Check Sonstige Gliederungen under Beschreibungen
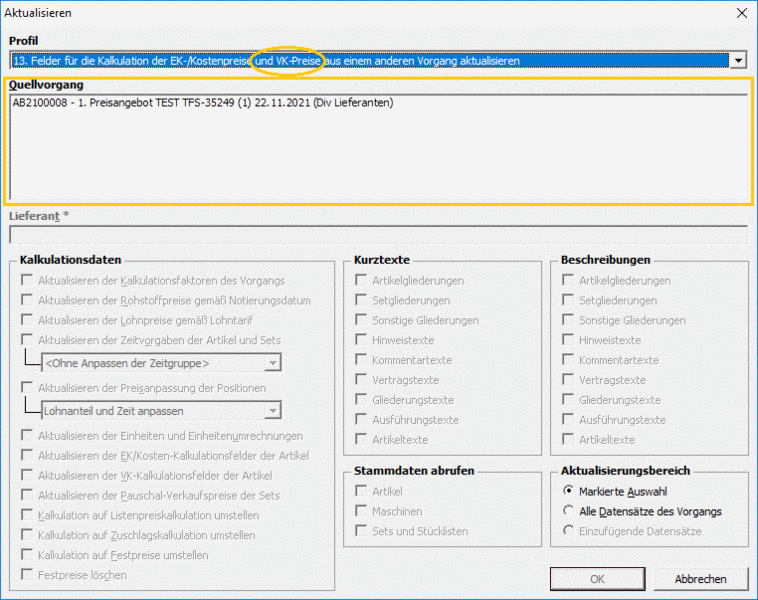758x600 pixels. [568, 320]
